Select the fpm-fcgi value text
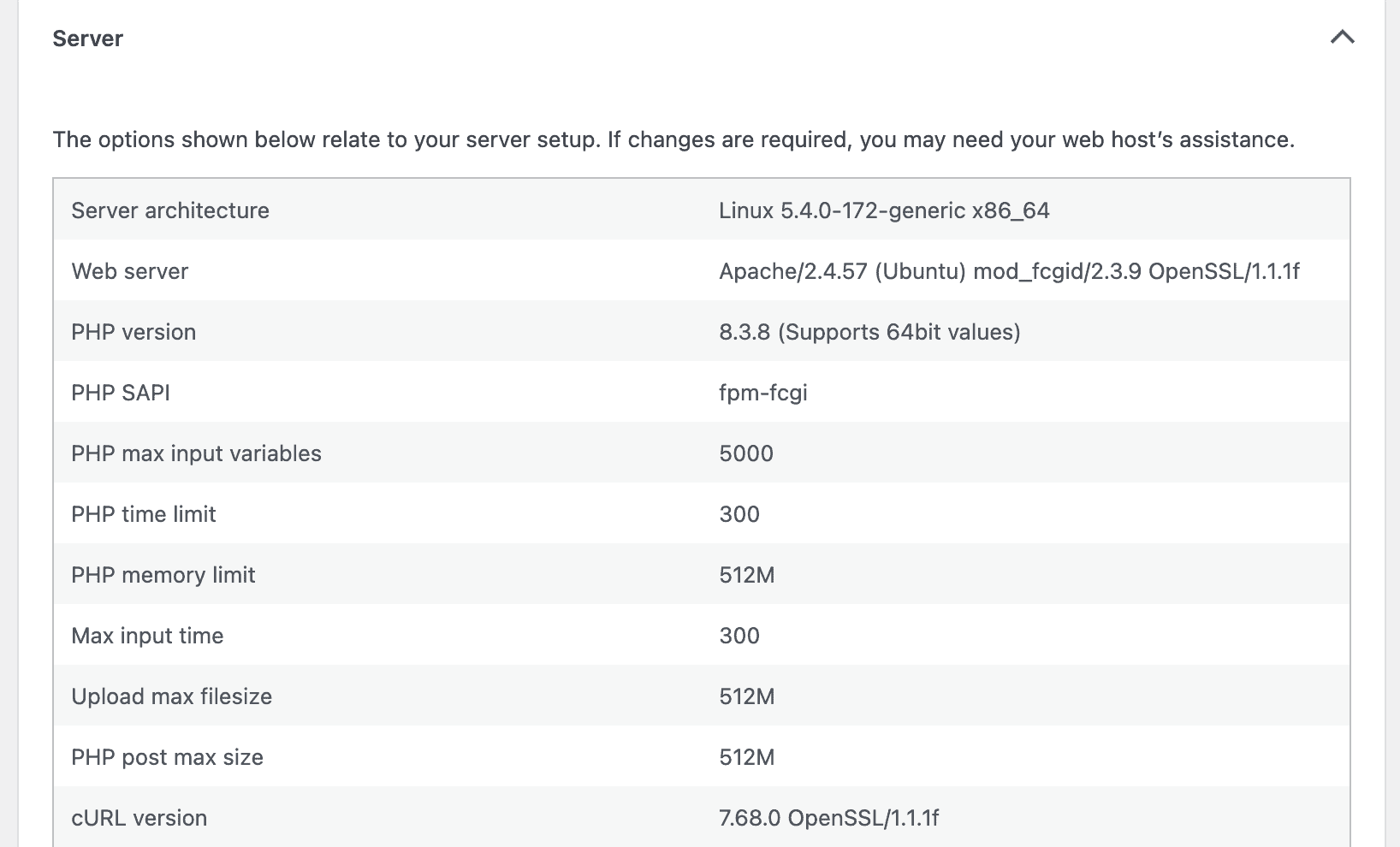The width and height of the screenshot is (1400, 847). (762, 393)
